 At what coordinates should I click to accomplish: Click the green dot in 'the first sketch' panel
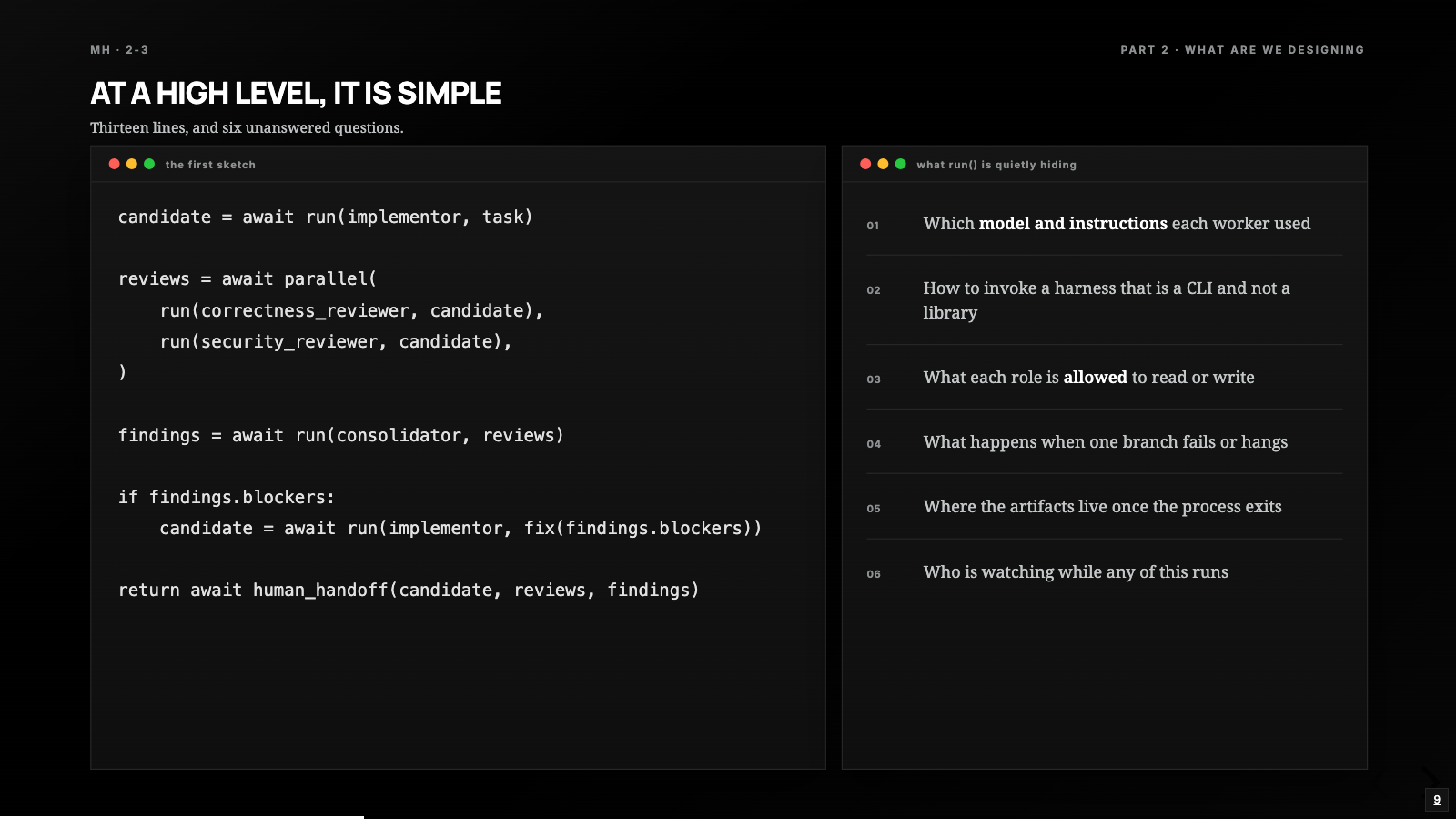coord(149,164)
